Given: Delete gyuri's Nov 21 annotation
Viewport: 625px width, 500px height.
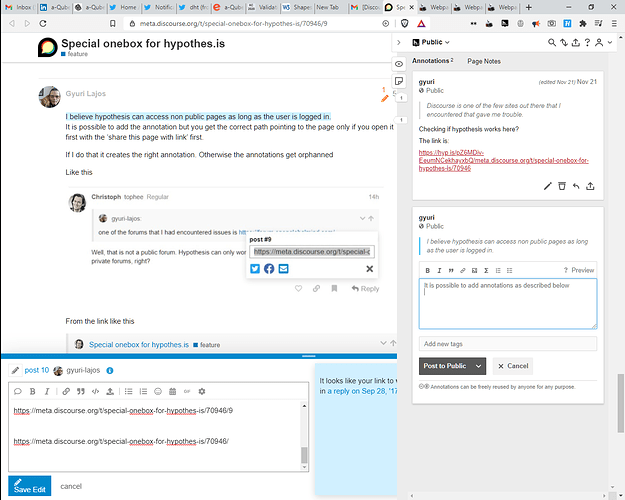Looking at the screenshot, I should coord(562,186).
